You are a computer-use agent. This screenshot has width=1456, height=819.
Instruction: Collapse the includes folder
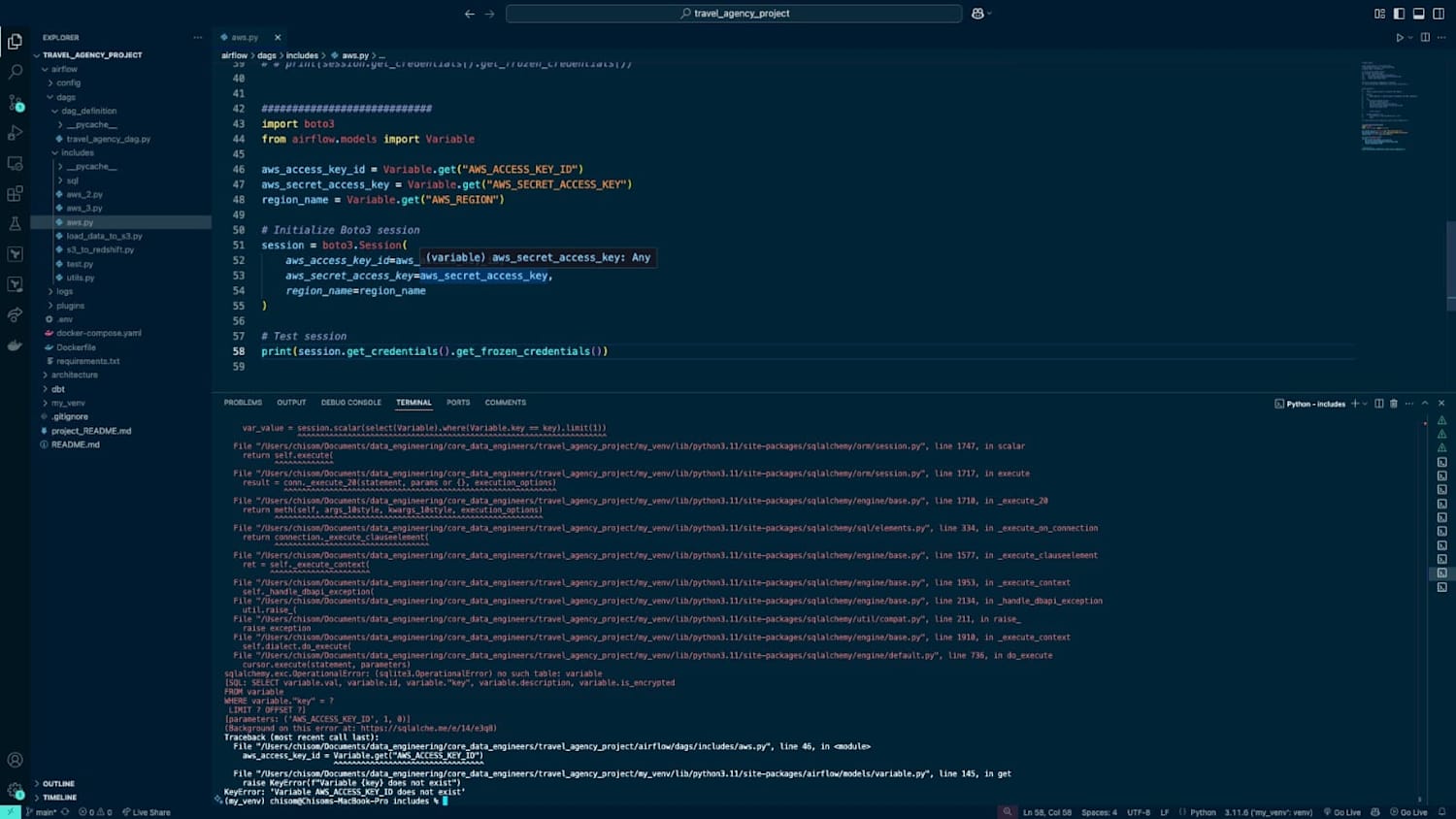pos(78,152)
